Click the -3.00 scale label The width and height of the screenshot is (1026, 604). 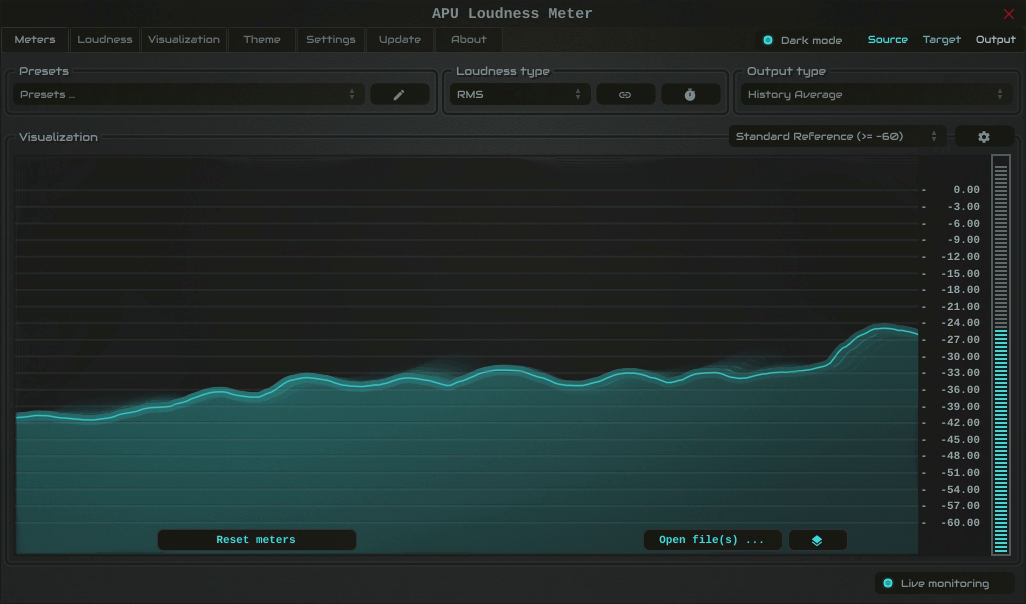(x=963, y=207)
